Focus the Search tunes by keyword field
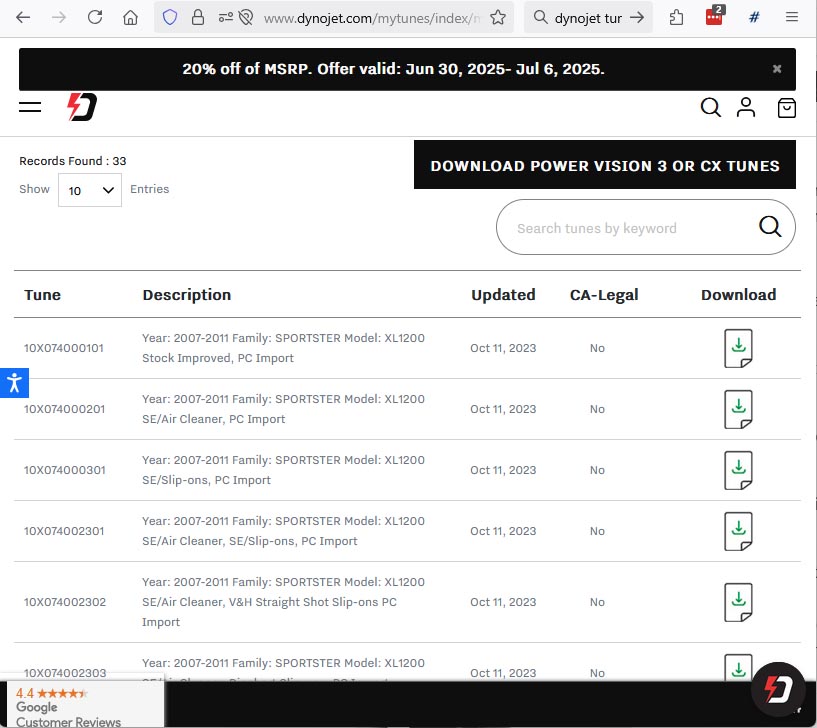Screen dimensions: 817x728 [625, 228]
